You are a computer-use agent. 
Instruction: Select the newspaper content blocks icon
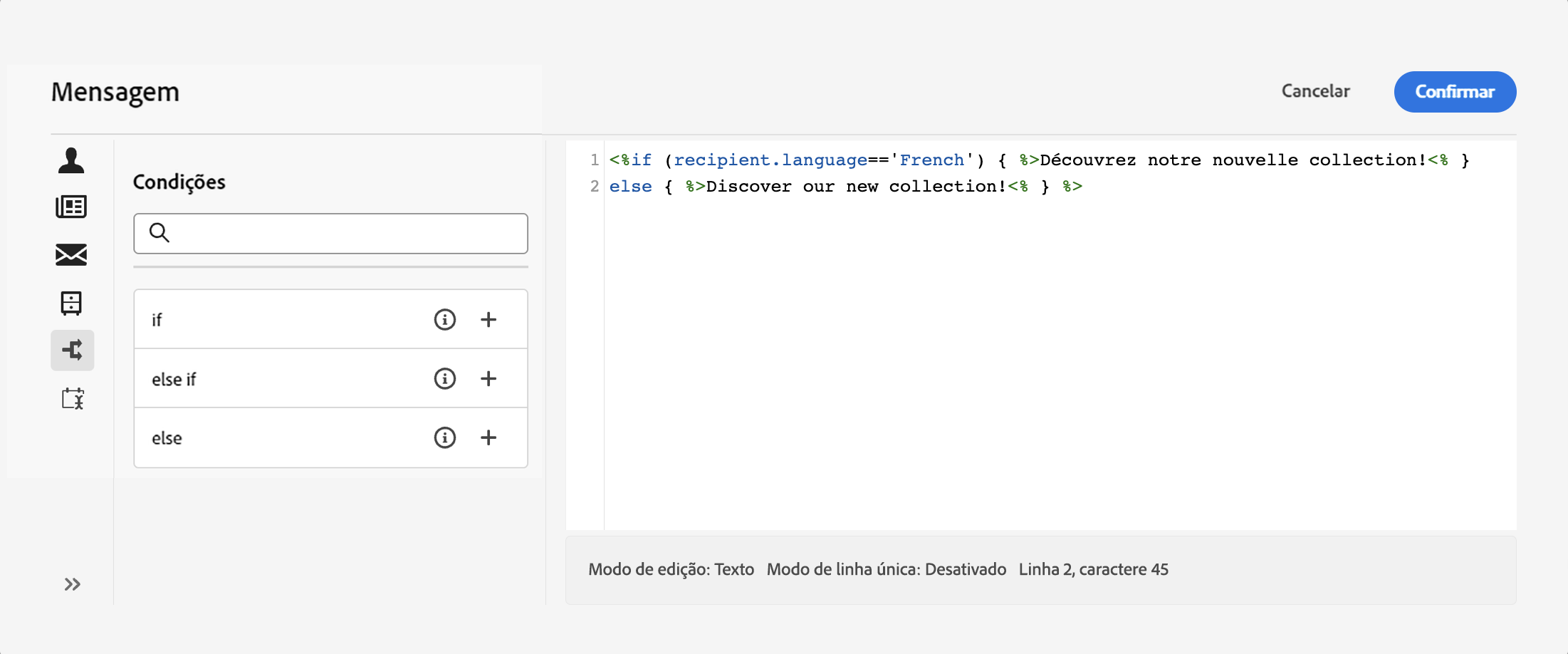pos(71,207)
